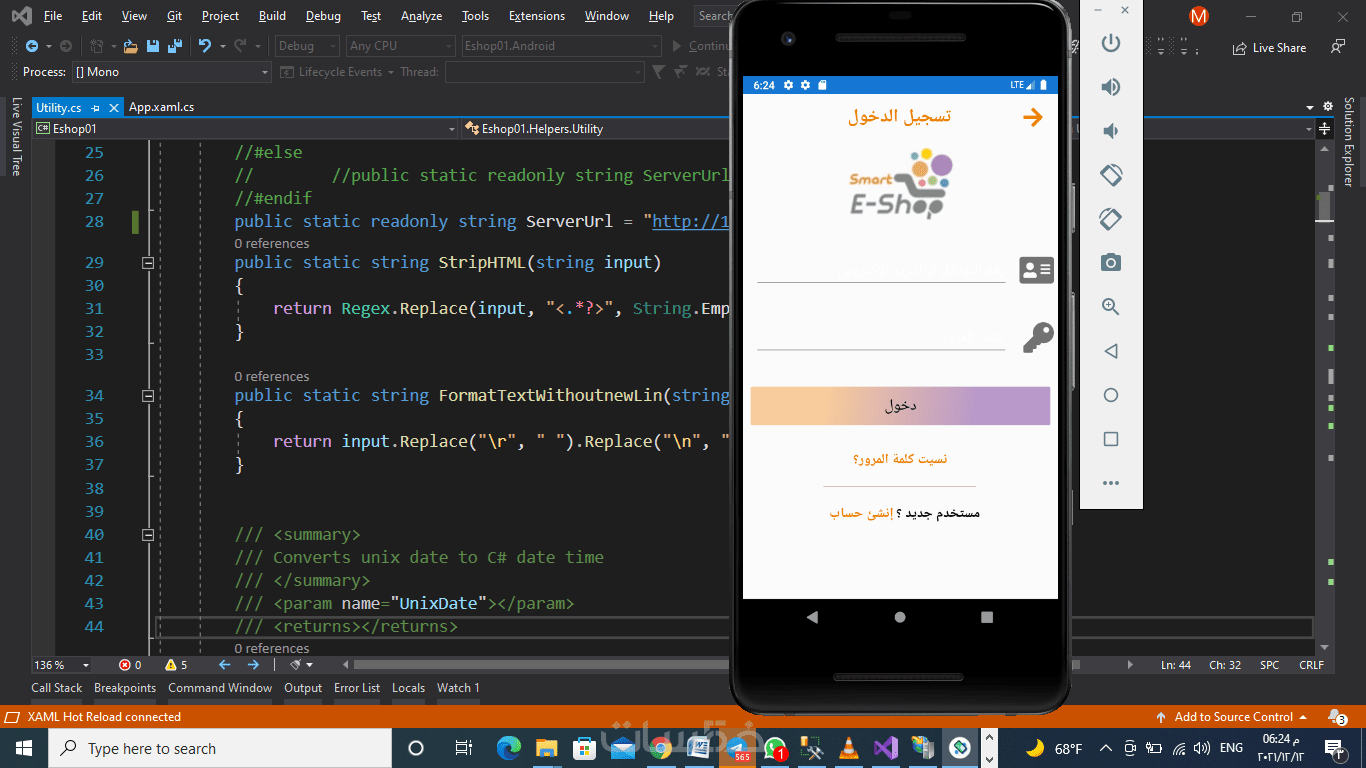
Task: Collapse the FormatTextWithoutnewLin method outline
Action: coord(148,395)
